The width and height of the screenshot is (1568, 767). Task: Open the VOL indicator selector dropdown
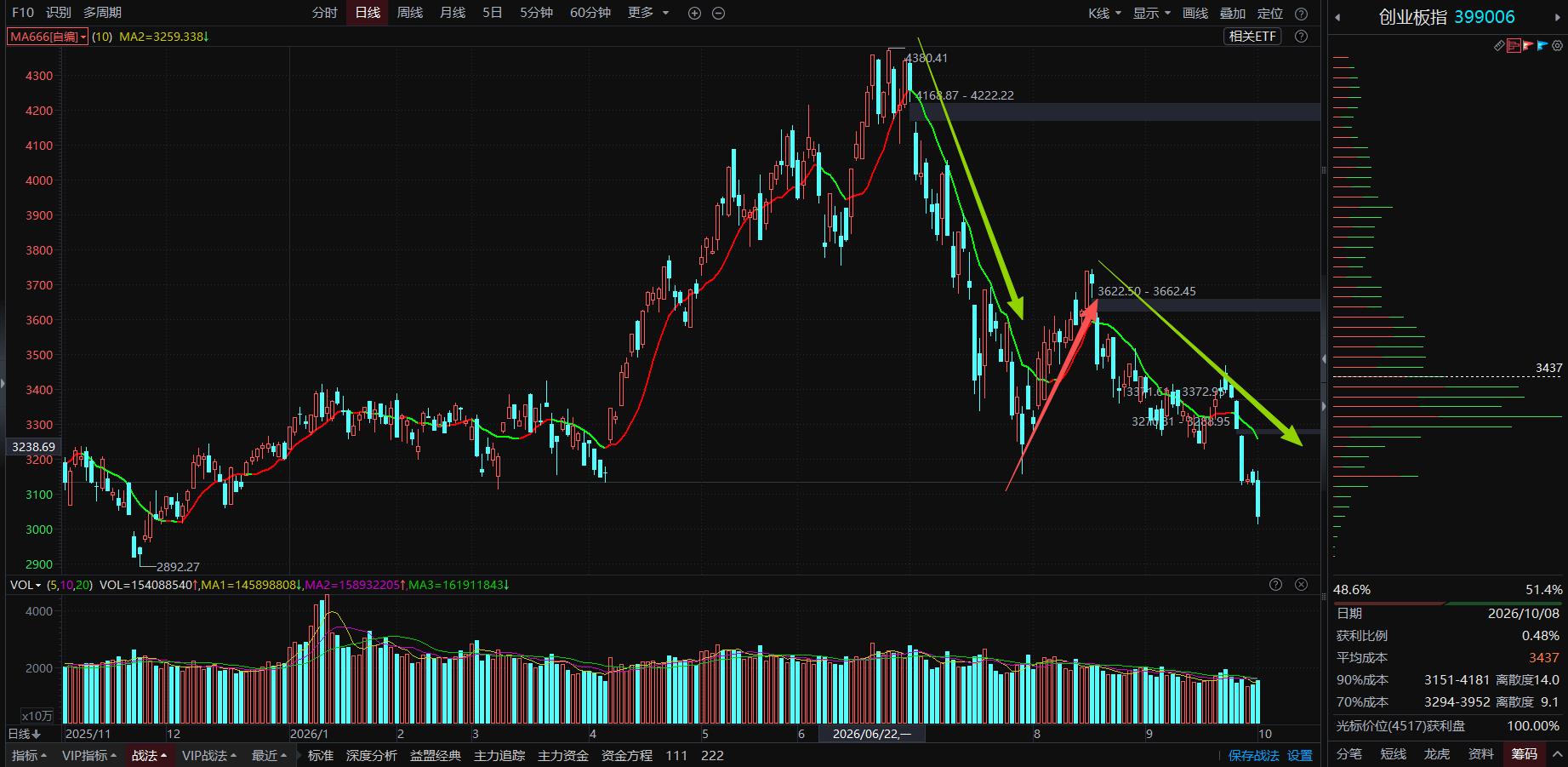pyautogui.click(x=26, y=585)
